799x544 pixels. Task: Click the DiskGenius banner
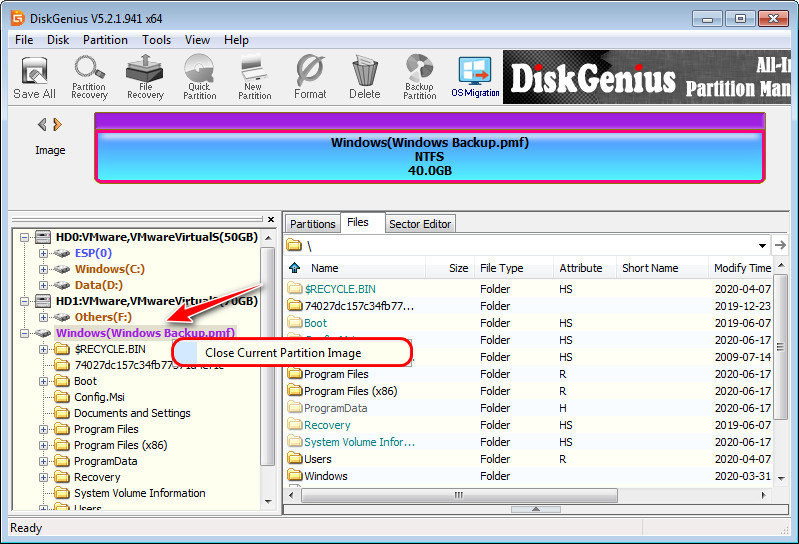[x=647, y=77]
